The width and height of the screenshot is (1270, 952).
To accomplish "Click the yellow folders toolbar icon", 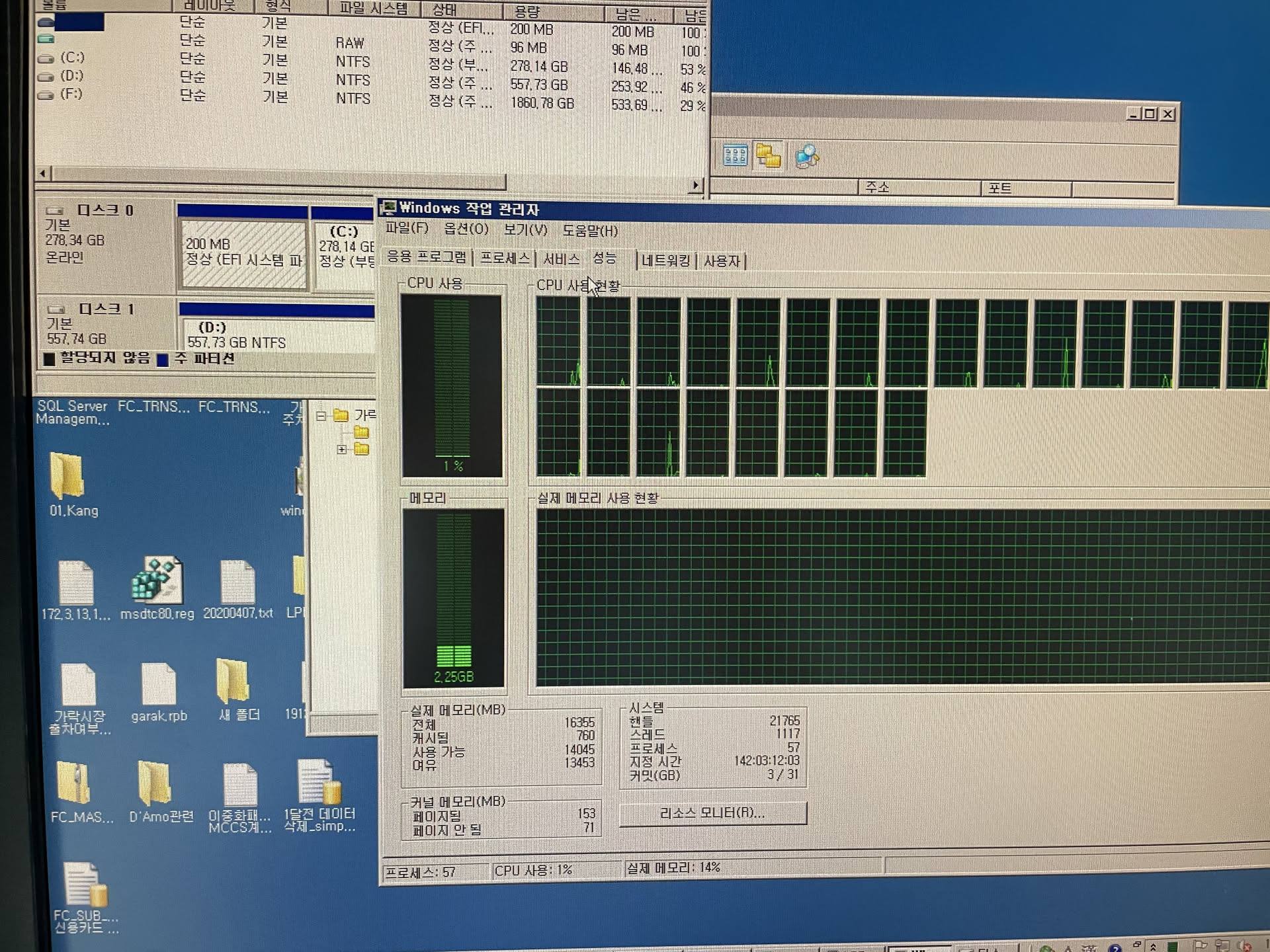I will pyautogui.click(x=768, y=157).
